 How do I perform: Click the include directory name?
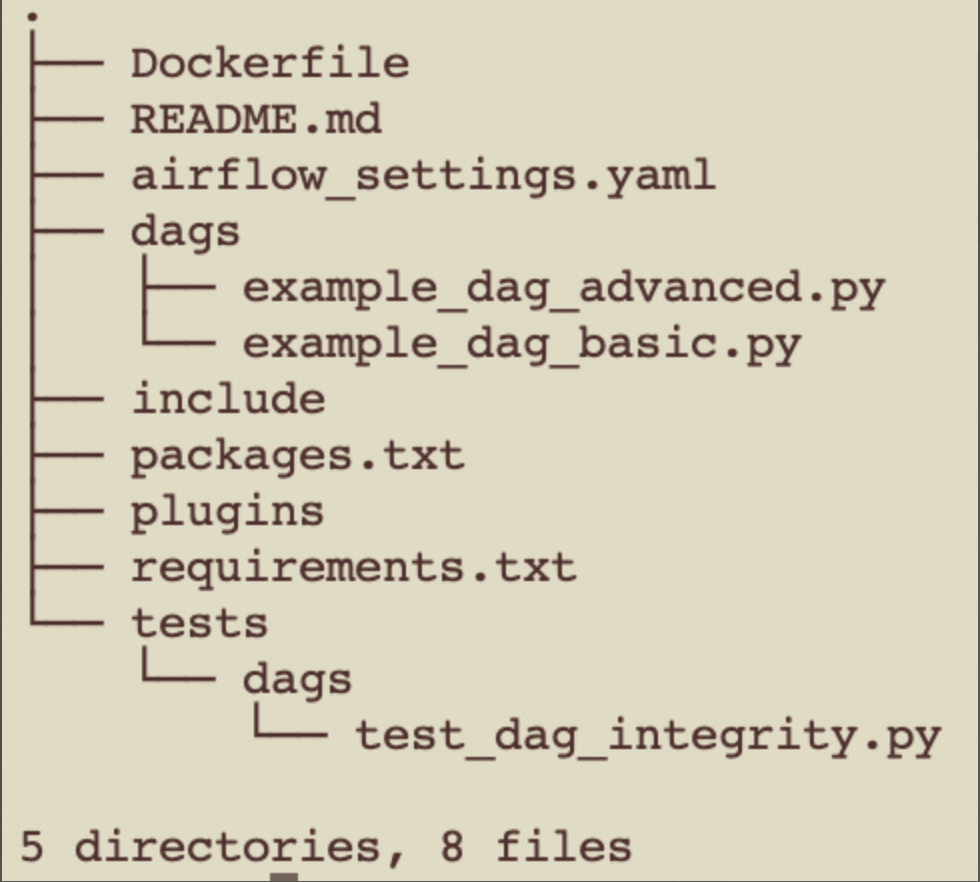click(x=228, y=399)
